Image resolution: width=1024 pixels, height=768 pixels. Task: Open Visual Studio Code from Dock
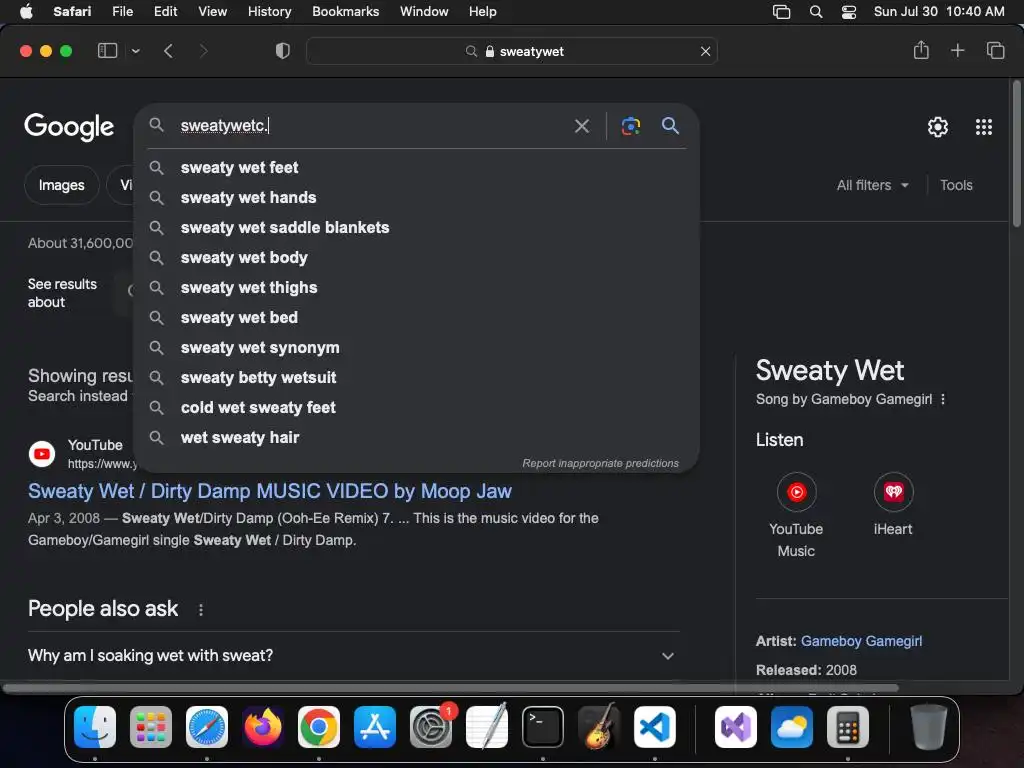(655, 727)
